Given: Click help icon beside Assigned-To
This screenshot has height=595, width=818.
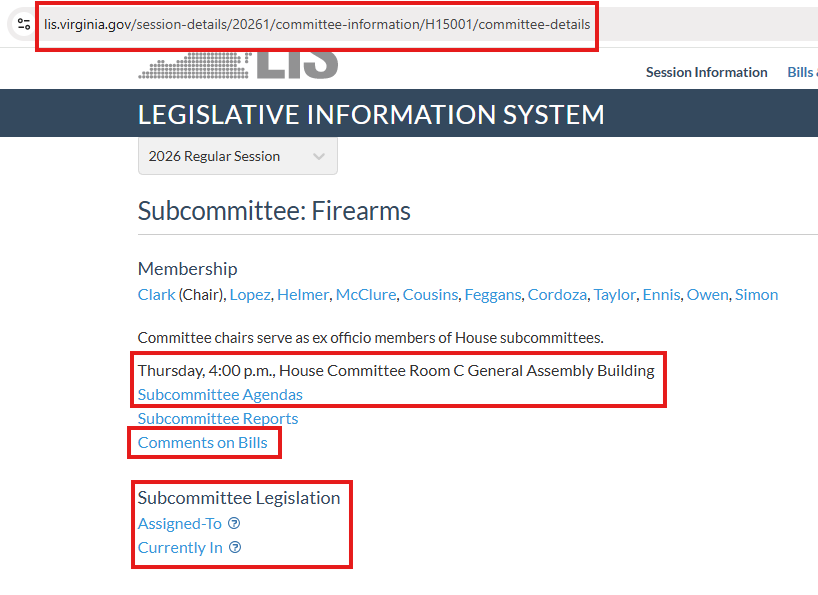Looking at the screenshot, I should (x=234, y=523).
